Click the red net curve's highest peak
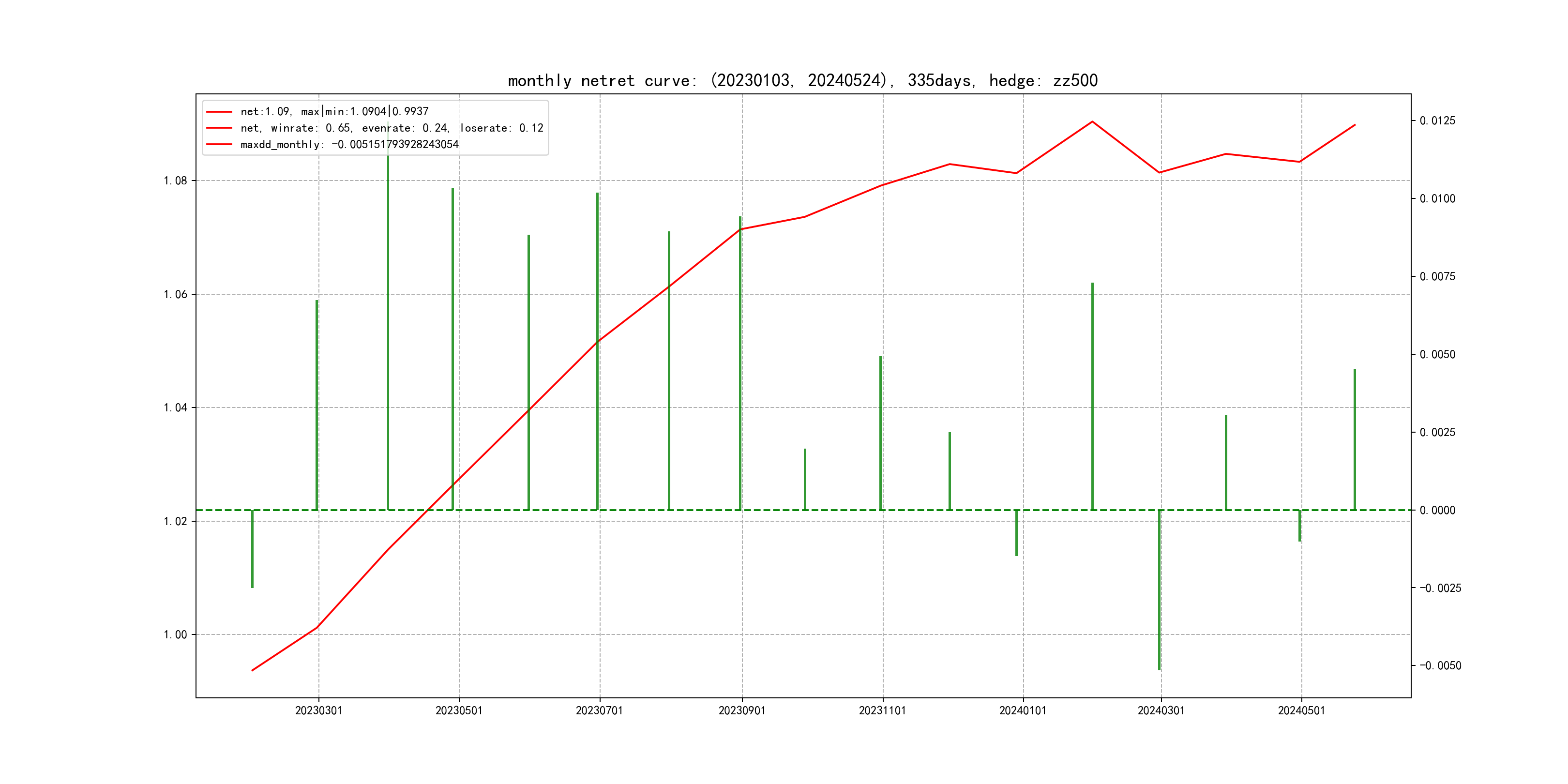 pyautogui.click(x=1092, y=122)
